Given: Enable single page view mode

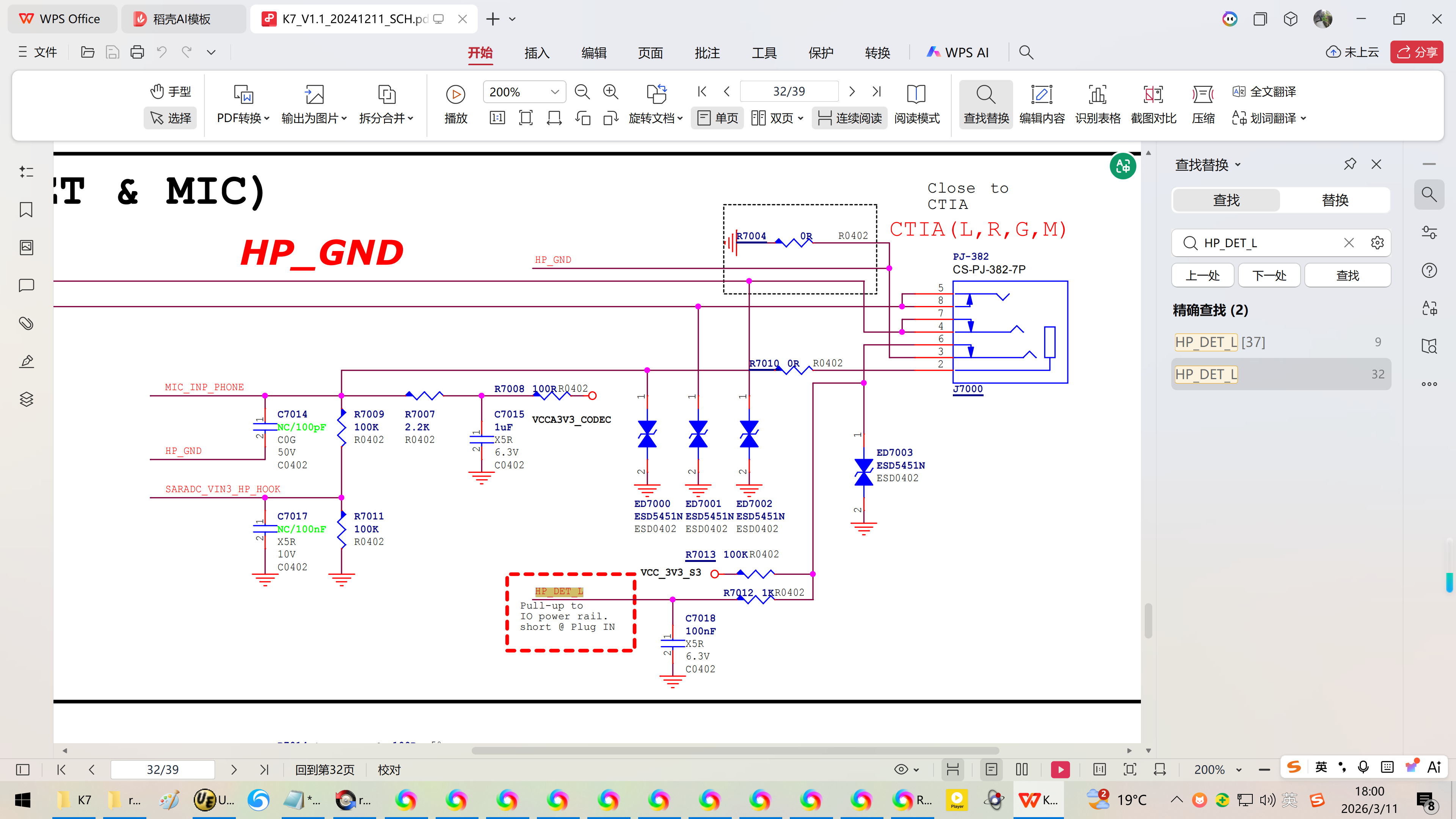Looking at the screenshot, I should (717, 118).
